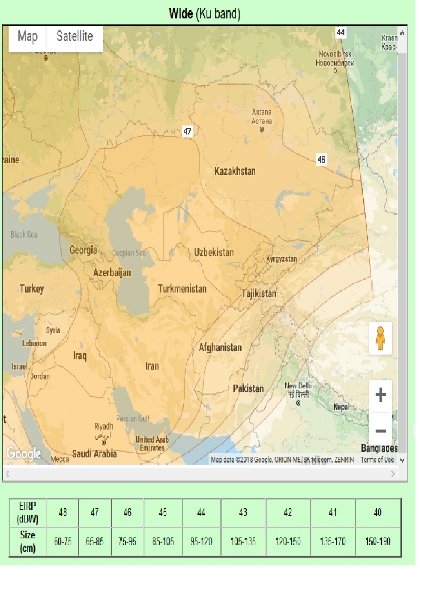This screenshot has width=442, height=600.
Task: Select the Map view tab
Action: pos(28,37)
